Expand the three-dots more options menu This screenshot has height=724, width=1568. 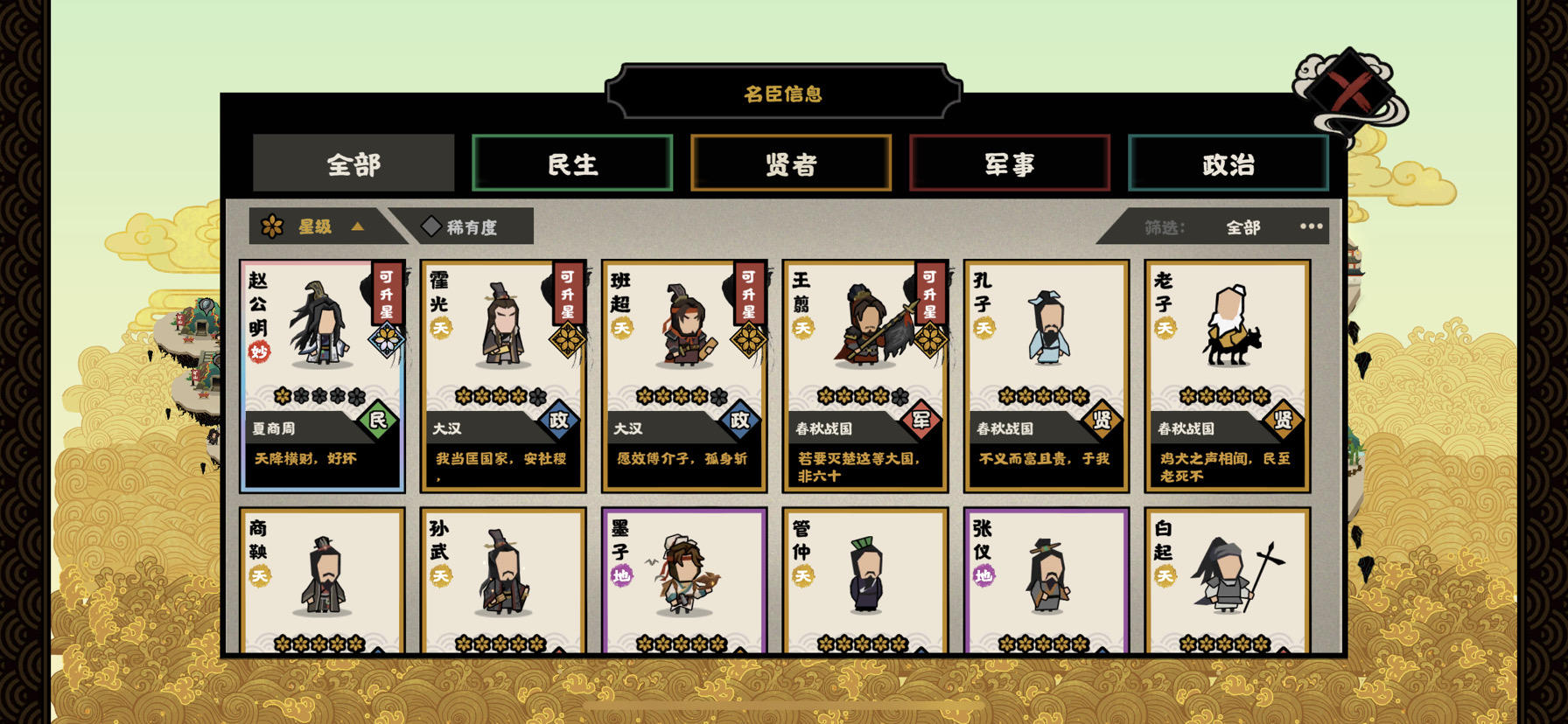tap(1311, 226)
